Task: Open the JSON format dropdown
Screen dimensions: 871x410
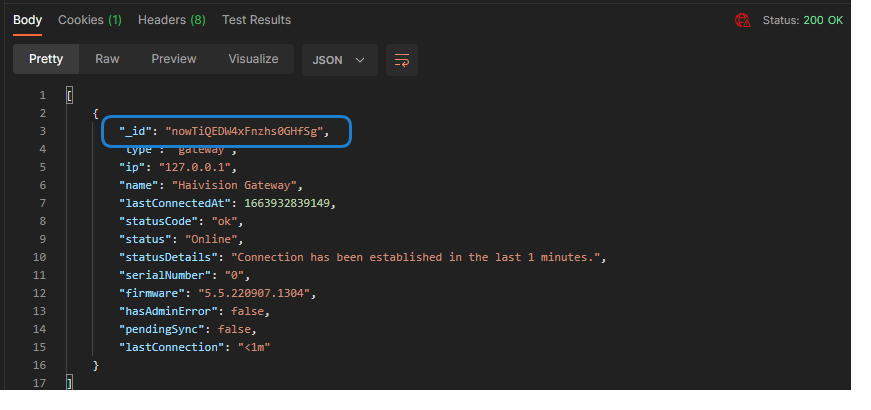Action: 339,60
